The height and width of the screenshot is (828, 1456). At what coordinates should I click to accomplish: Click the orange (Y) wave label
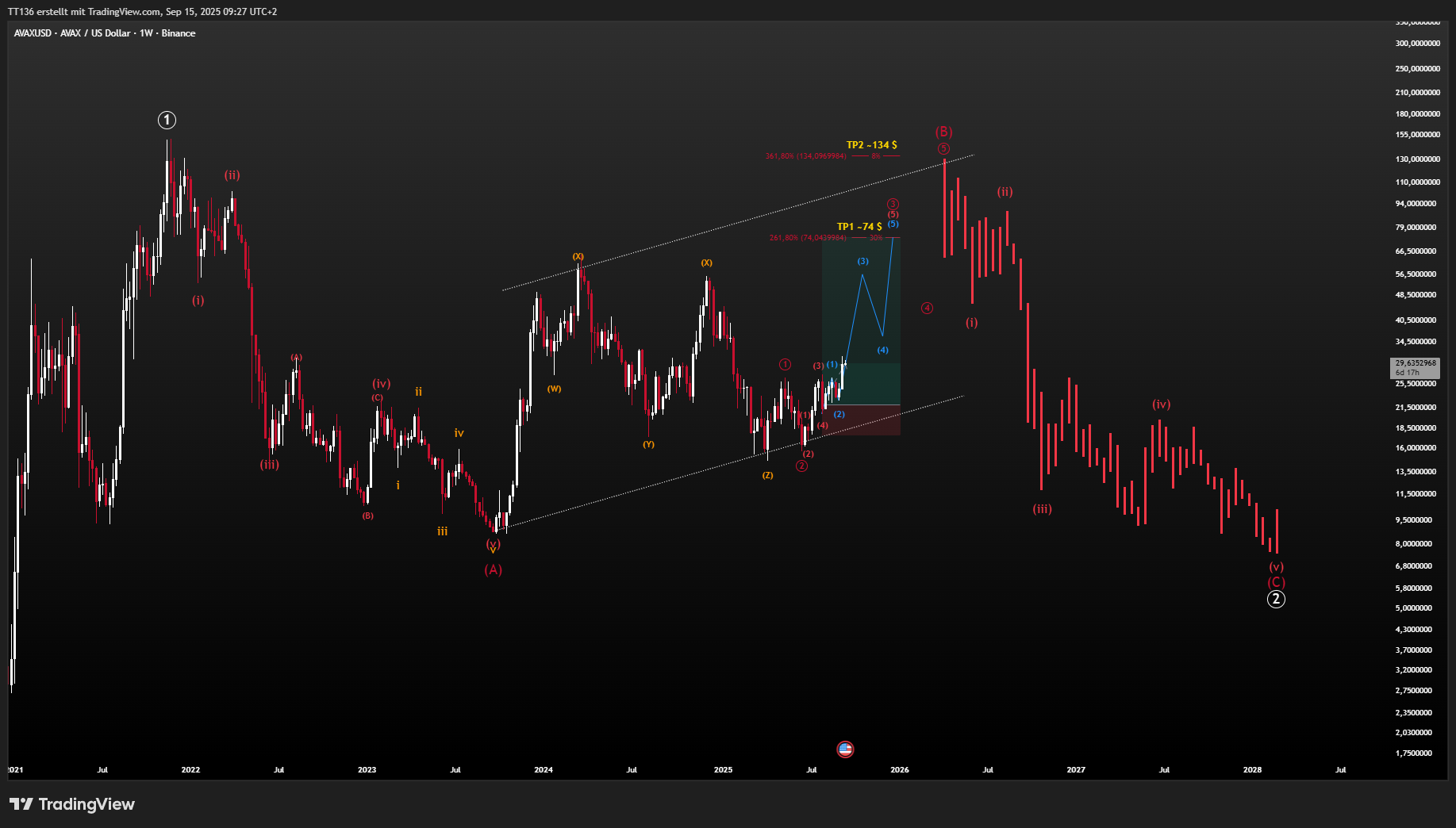pyautogui.click(x=648, y=444)
